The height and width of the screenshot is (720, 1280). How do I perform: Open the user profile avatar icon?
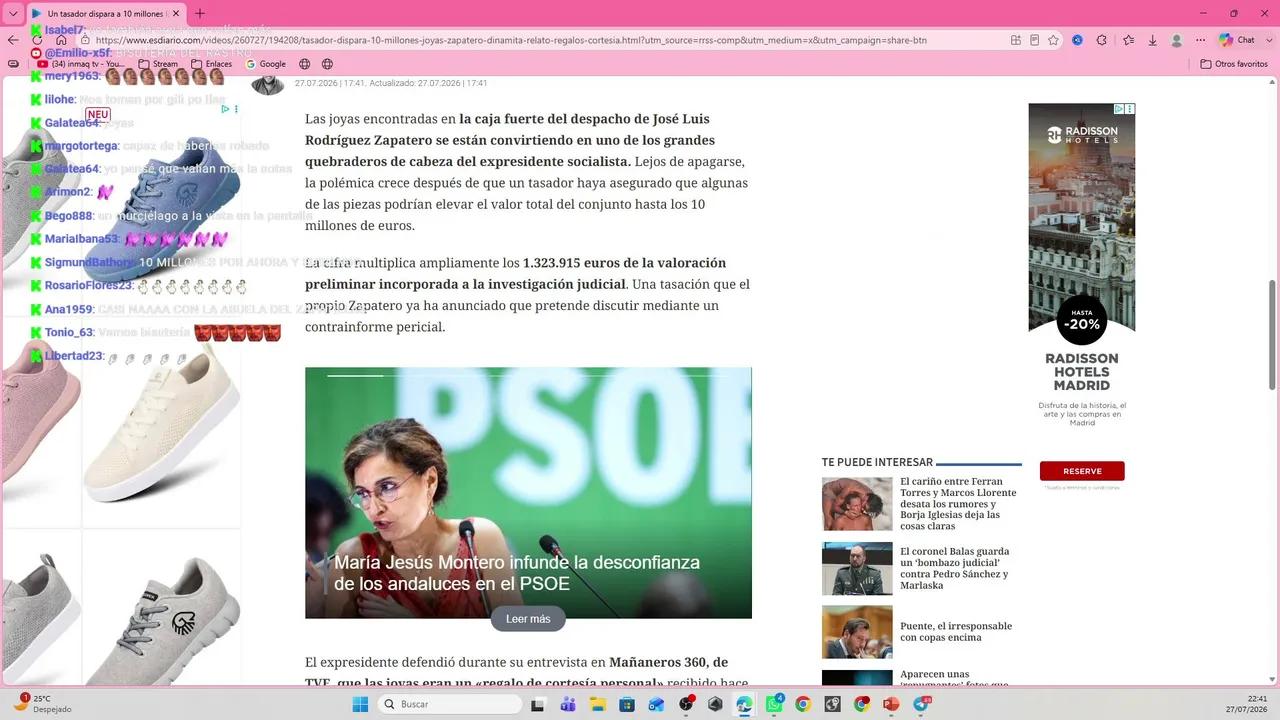pyautogui.click(x=1177, y=40)
